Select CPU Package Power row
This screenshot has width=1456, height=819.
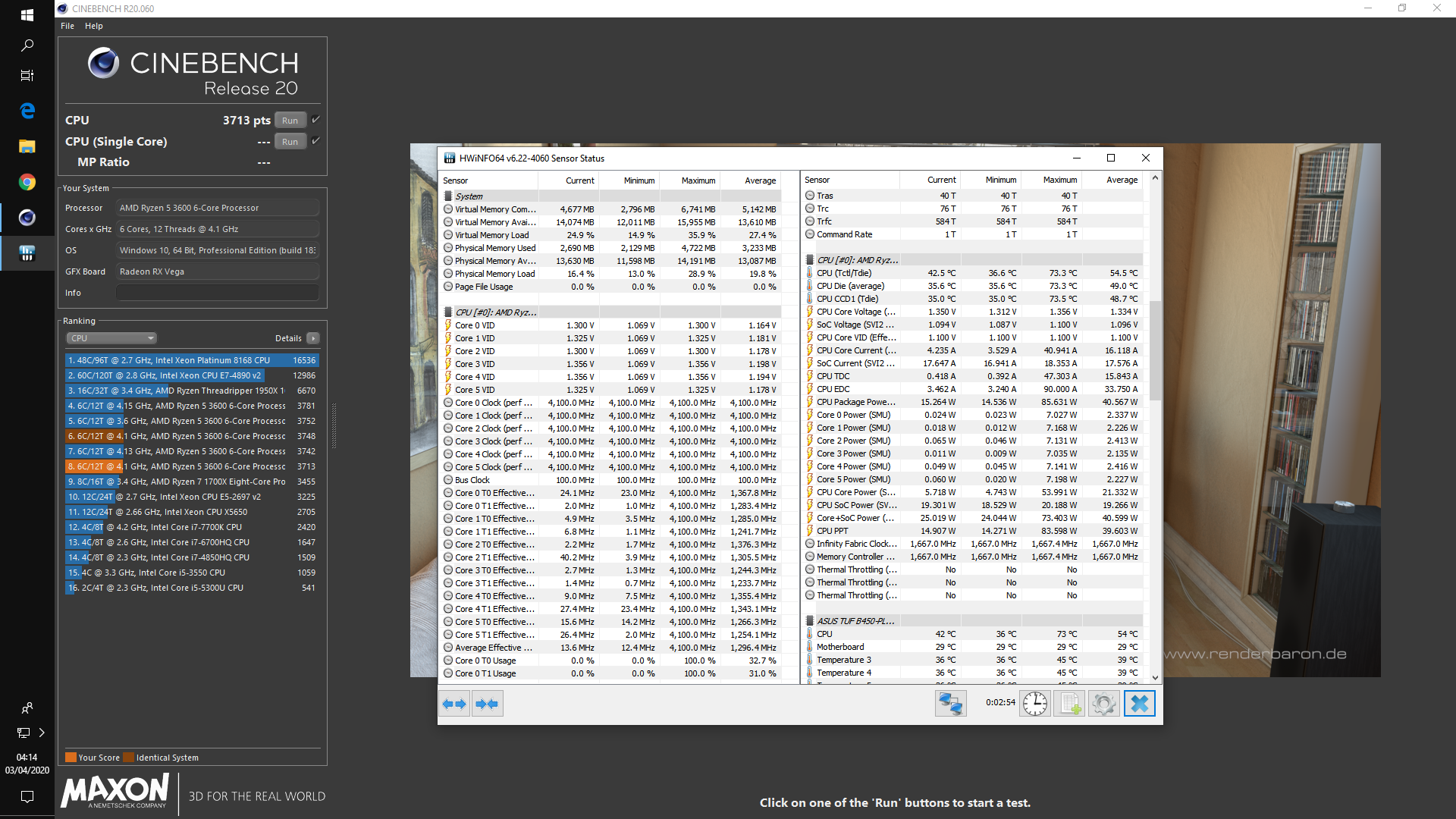pyautogui.click(x=974, y=402)
